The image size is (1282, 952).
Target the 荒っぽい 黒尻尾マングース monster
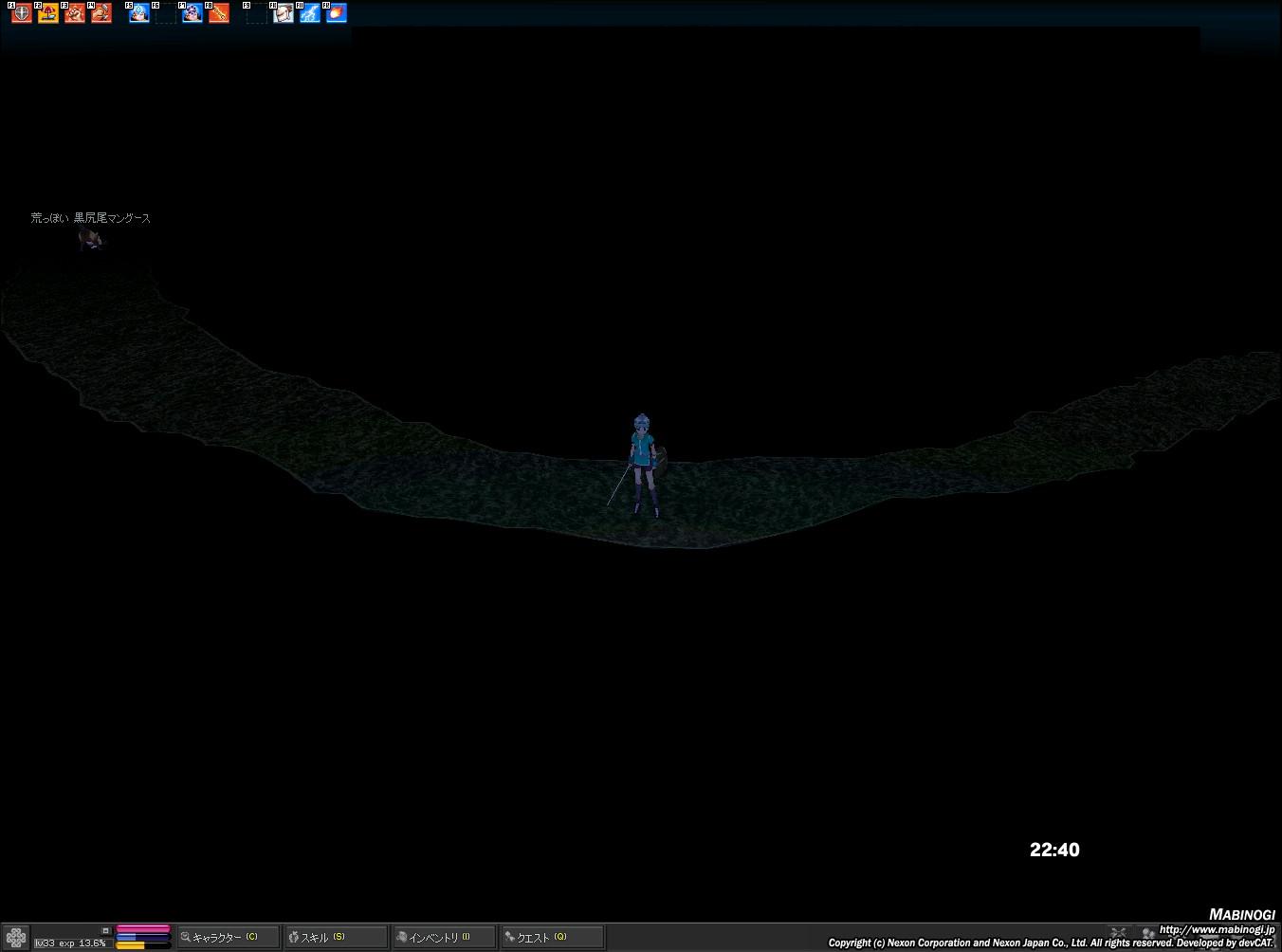(x=90, y=237)
